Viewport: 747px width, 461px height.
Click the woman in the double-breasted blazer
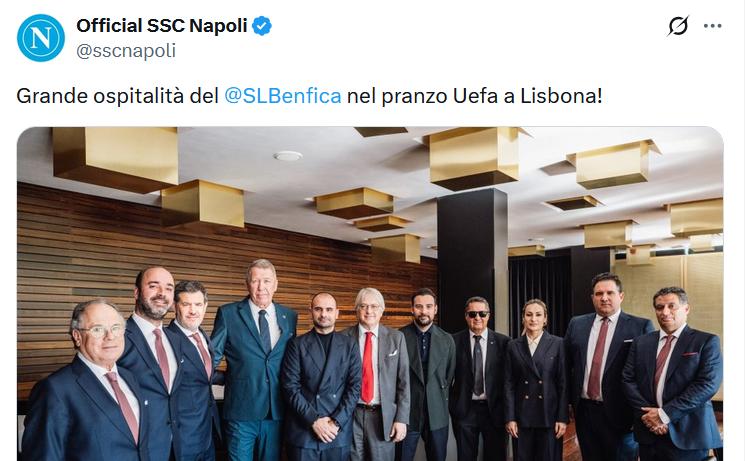[535, 380]
